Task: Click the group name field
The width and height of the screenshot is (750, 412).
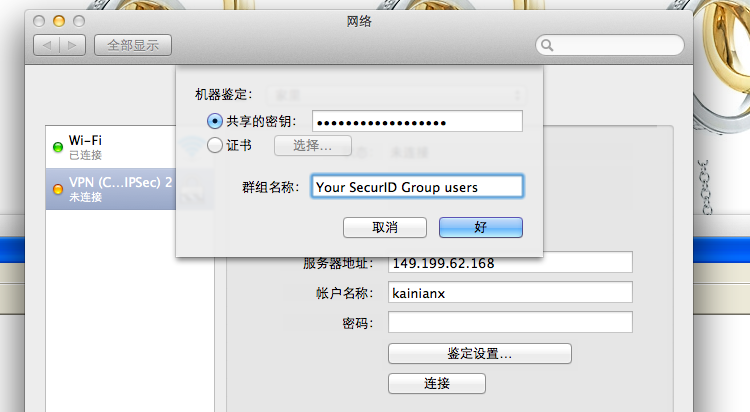Action: coord(417,186)
